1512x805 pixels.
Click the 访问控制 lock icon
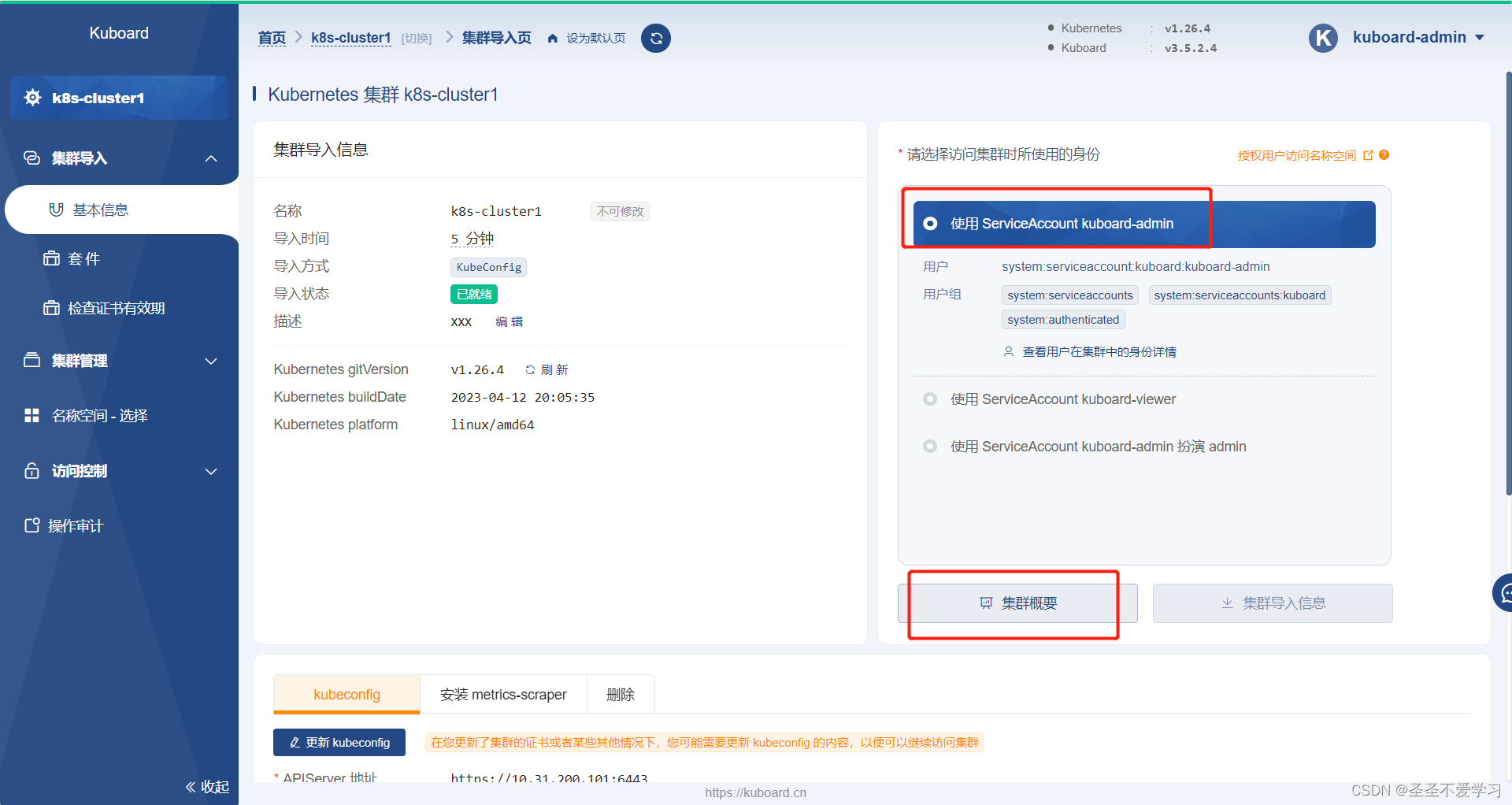[x=31, y=470]
